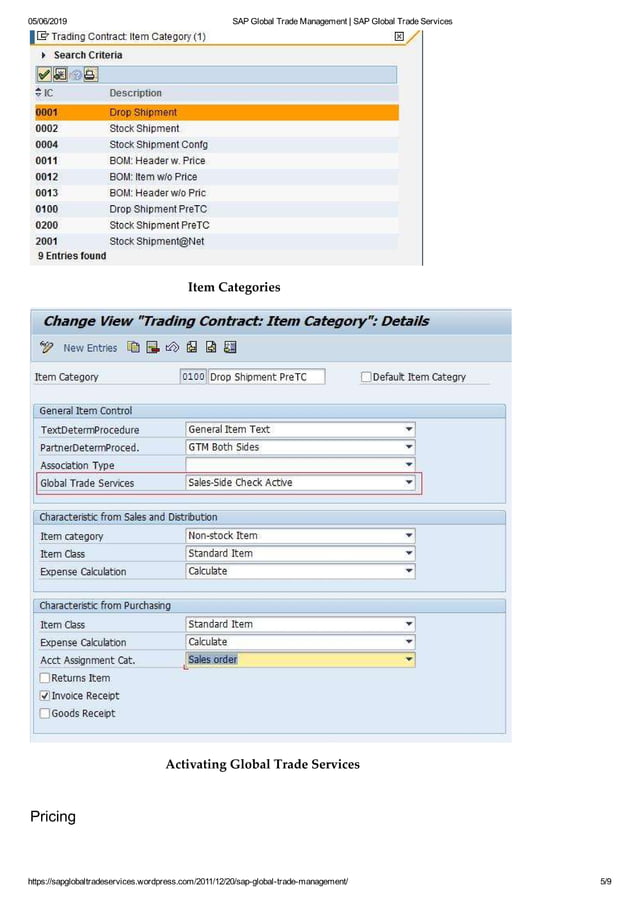Open Sales Expense Calculation dropdown
638x902 pixels.
tap(408, 571)
